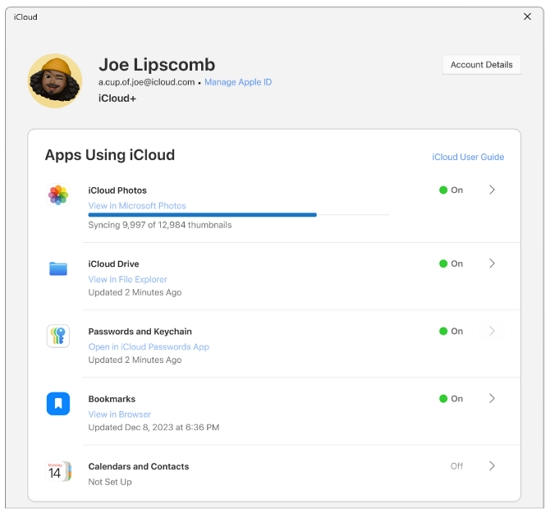The height and width of the screenshot is (513, 550).
Task: Follow the Manage Apple ID link
Action: click(238, 82)
